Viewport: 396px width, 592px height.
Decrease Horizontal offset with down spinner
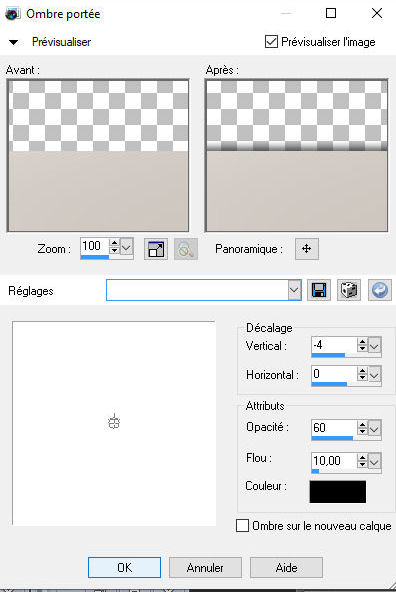(x=362, y=378)
